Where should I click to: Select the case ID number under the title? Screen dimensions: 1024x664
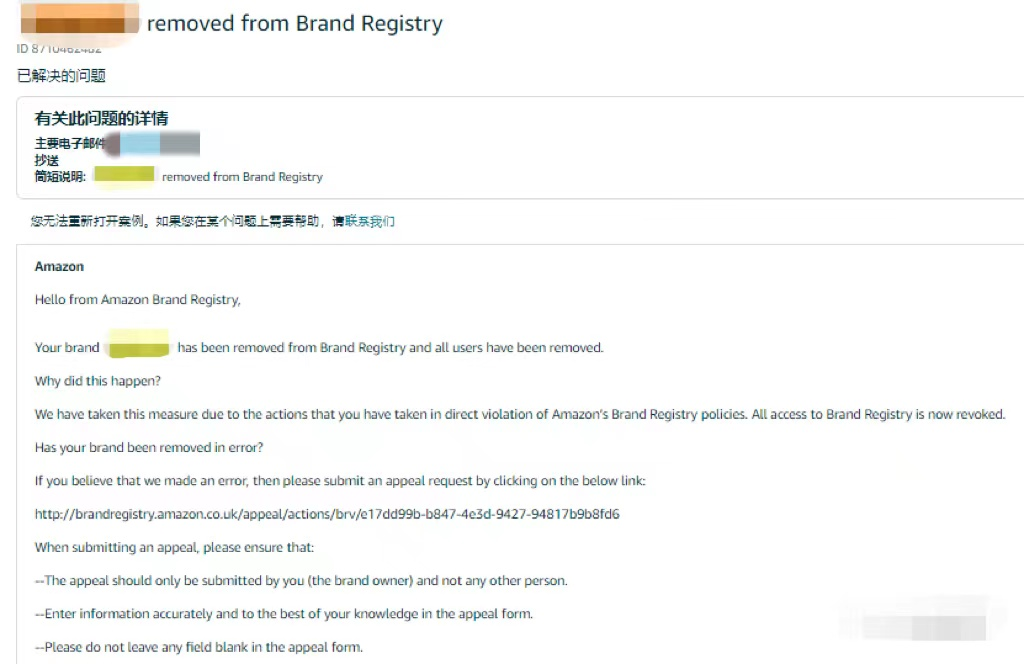point(59,49)
